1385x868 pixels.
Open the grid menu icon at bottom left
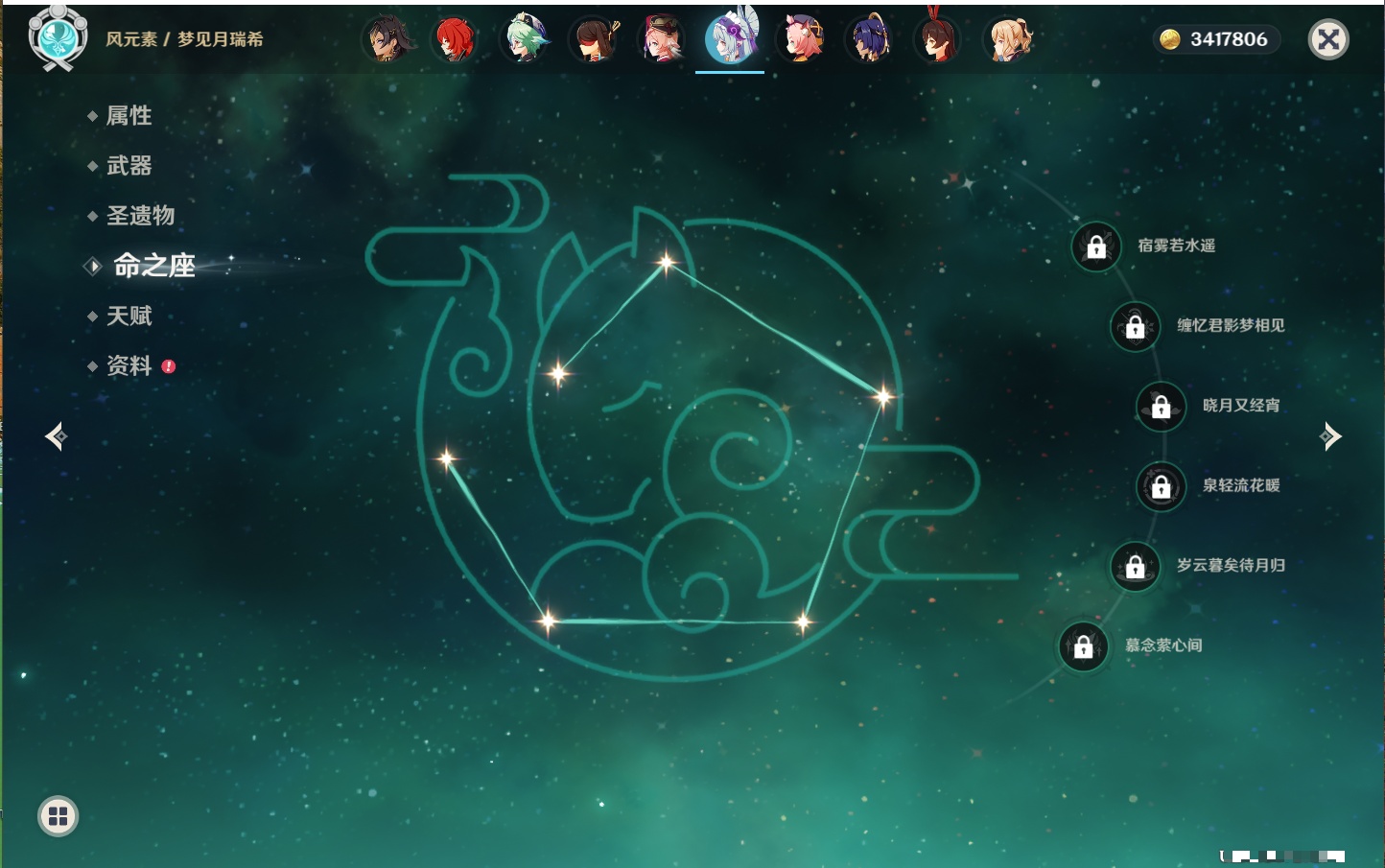(x=59, y=816)
